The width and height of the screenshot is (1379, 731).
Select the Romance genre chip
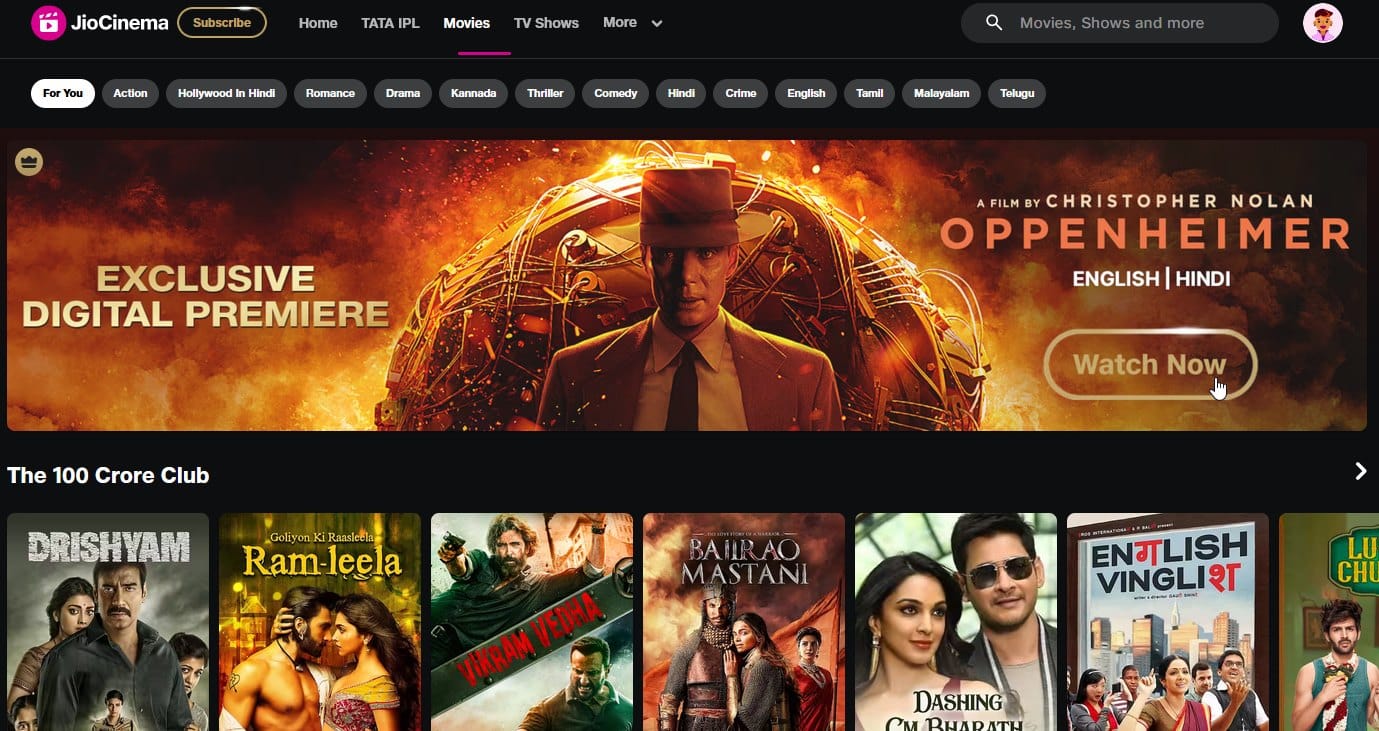pyautogui.click(x=331, y=93)
